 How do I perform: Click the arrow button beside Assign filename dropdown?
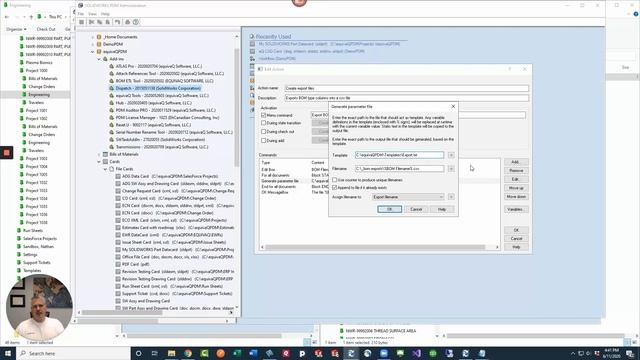451,197
